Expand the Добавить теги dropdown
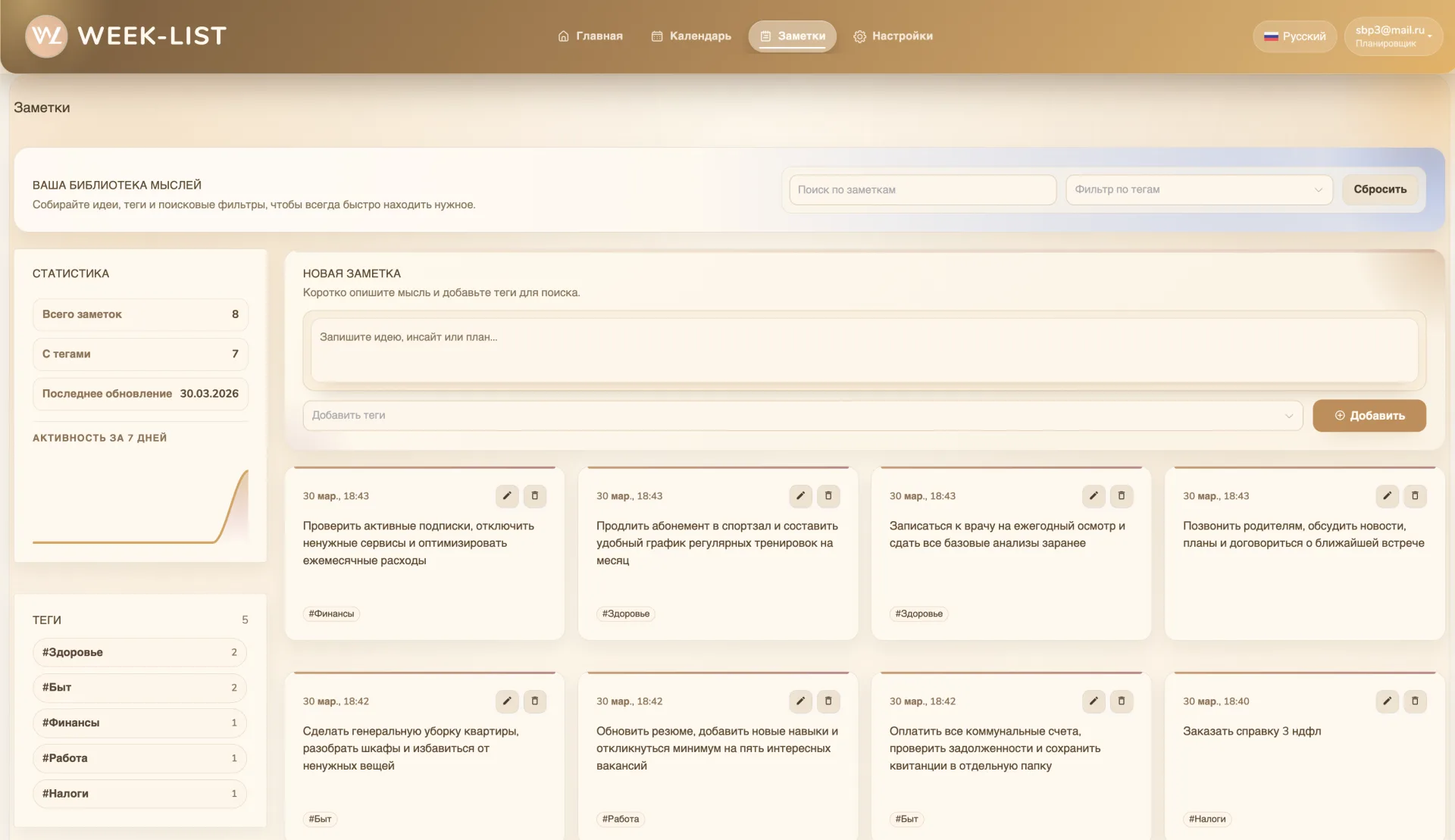The image size is (1455, 840). [x=803, y=416]
